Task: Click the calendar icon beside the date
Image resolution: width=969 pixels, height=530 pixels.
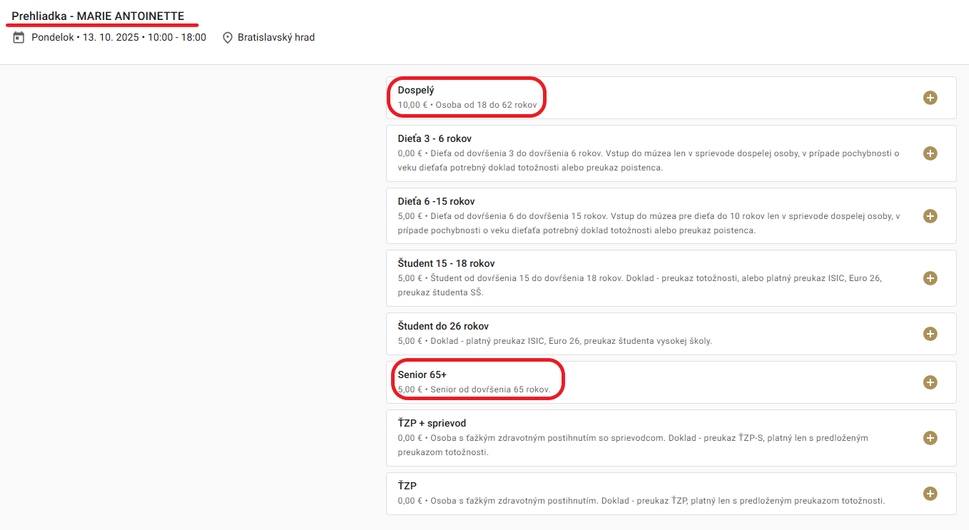Action: [x=18, y=38]
